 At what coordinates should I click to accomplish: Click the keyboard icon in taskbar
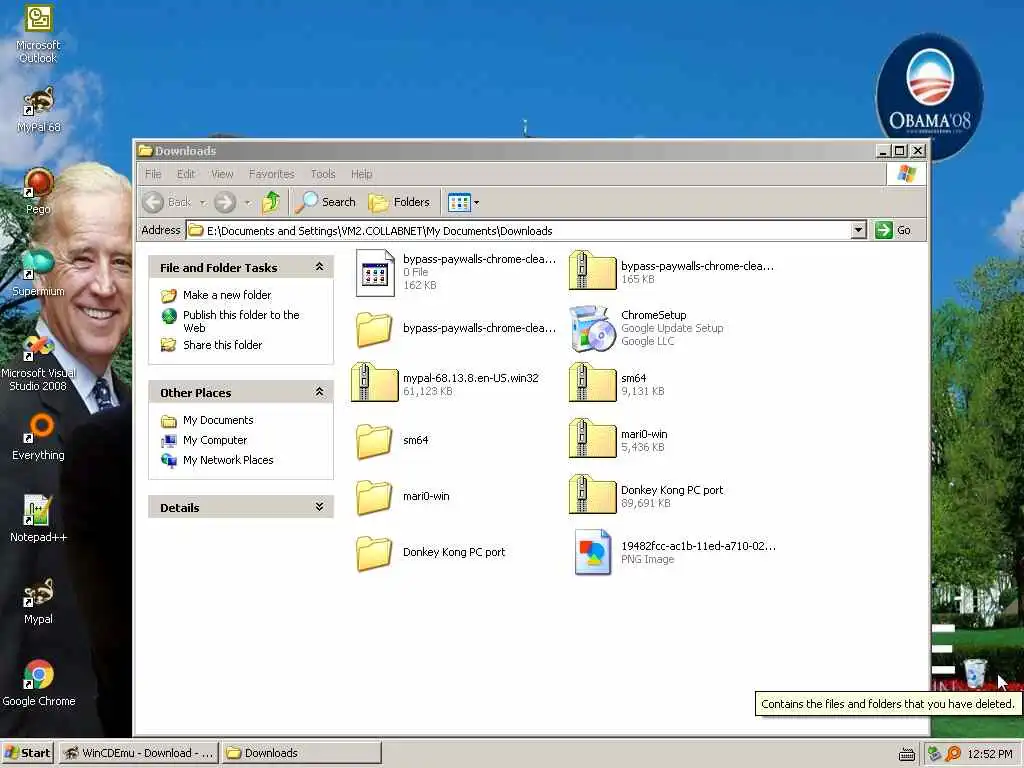click(x=906, y=755)
